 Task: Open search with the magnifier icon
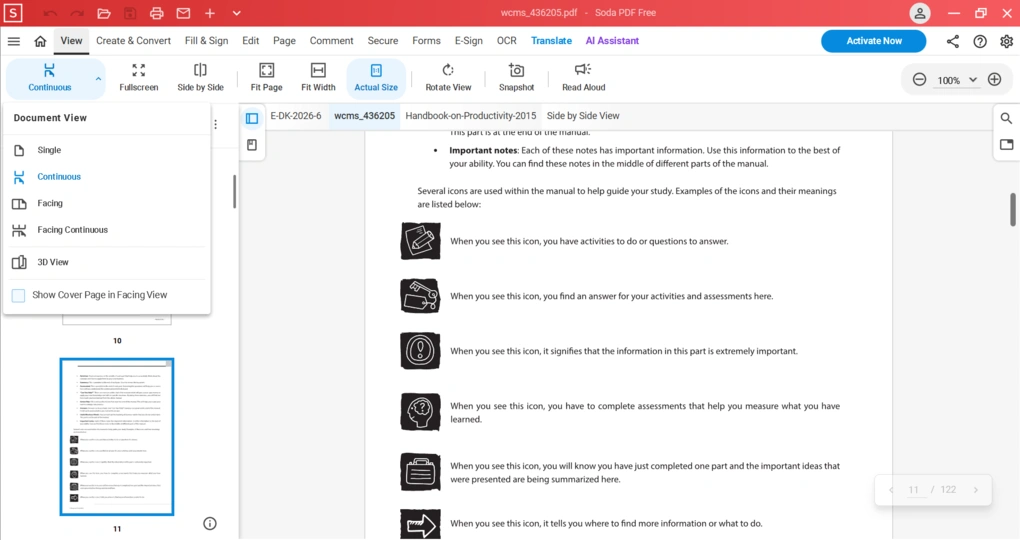tap(1006, 118)
